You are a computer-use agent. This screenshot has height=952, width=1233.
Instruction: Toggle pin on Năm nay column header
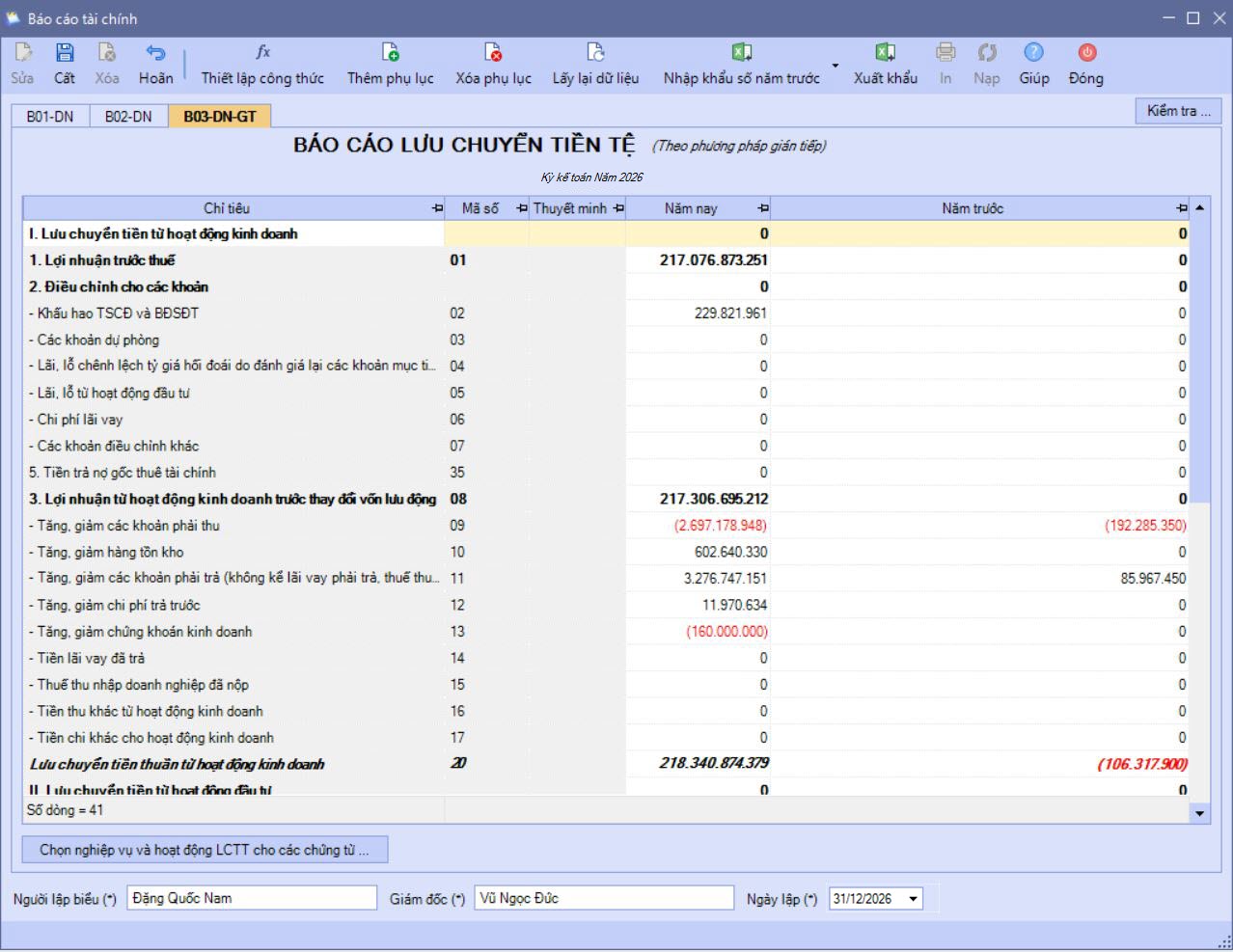pyautogui.click(x=762, y=208)
